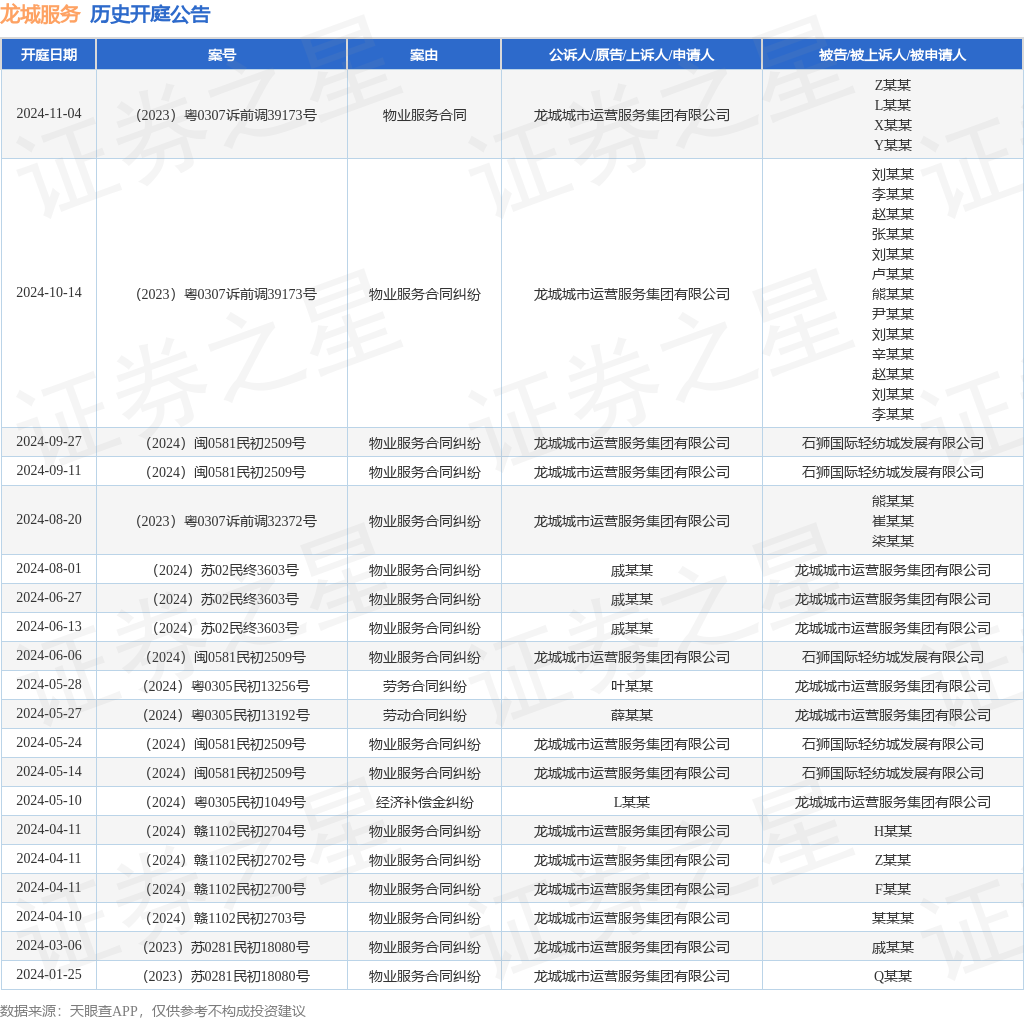Click the date 2024-03-06
The width and height of the screenshot is (1024, 1020).
tap(49, 946)
